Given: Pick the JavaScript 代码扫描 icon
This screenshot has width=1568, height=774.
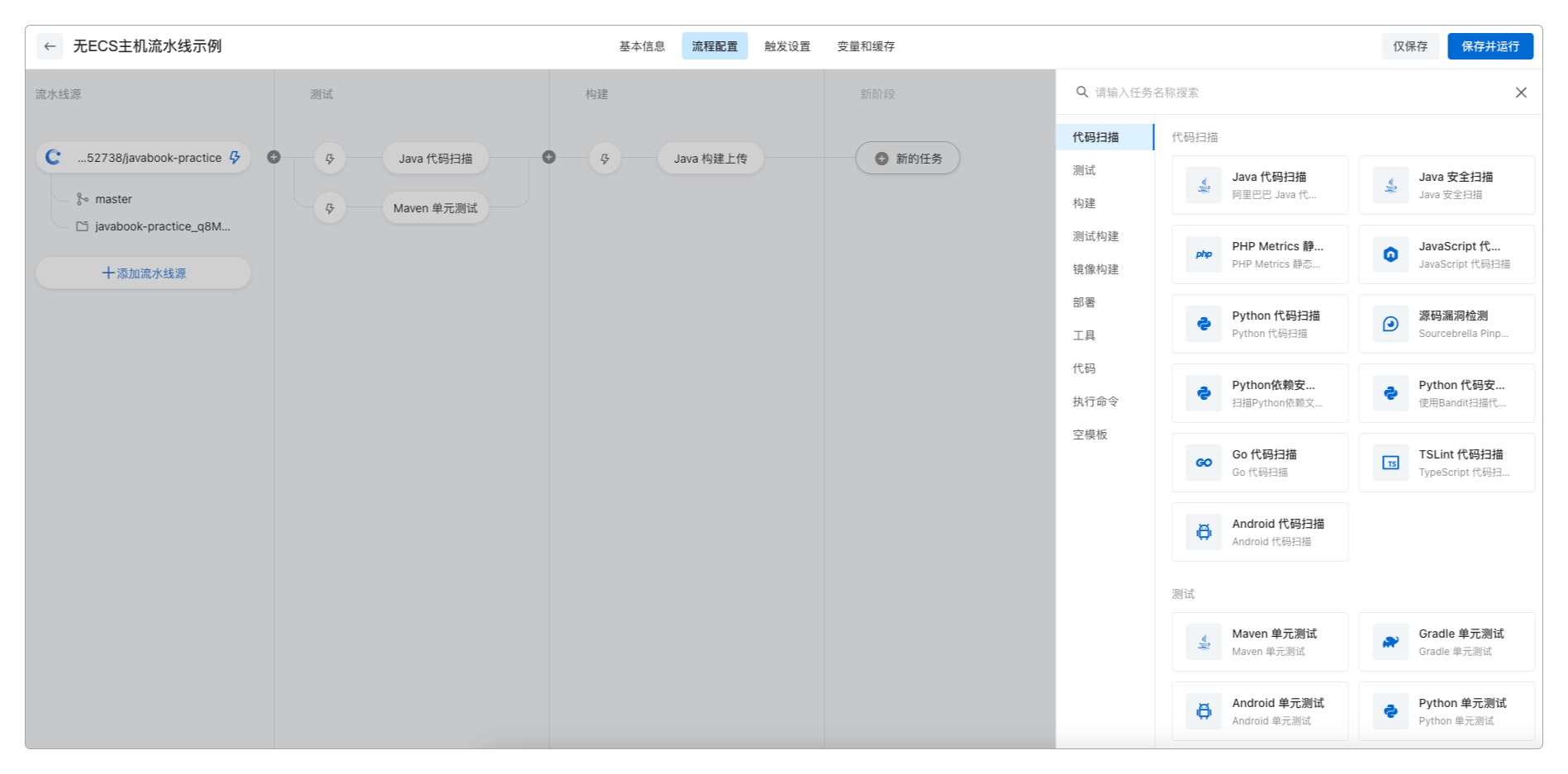Looking at the screenshot, I should [x=1390, y=254].
